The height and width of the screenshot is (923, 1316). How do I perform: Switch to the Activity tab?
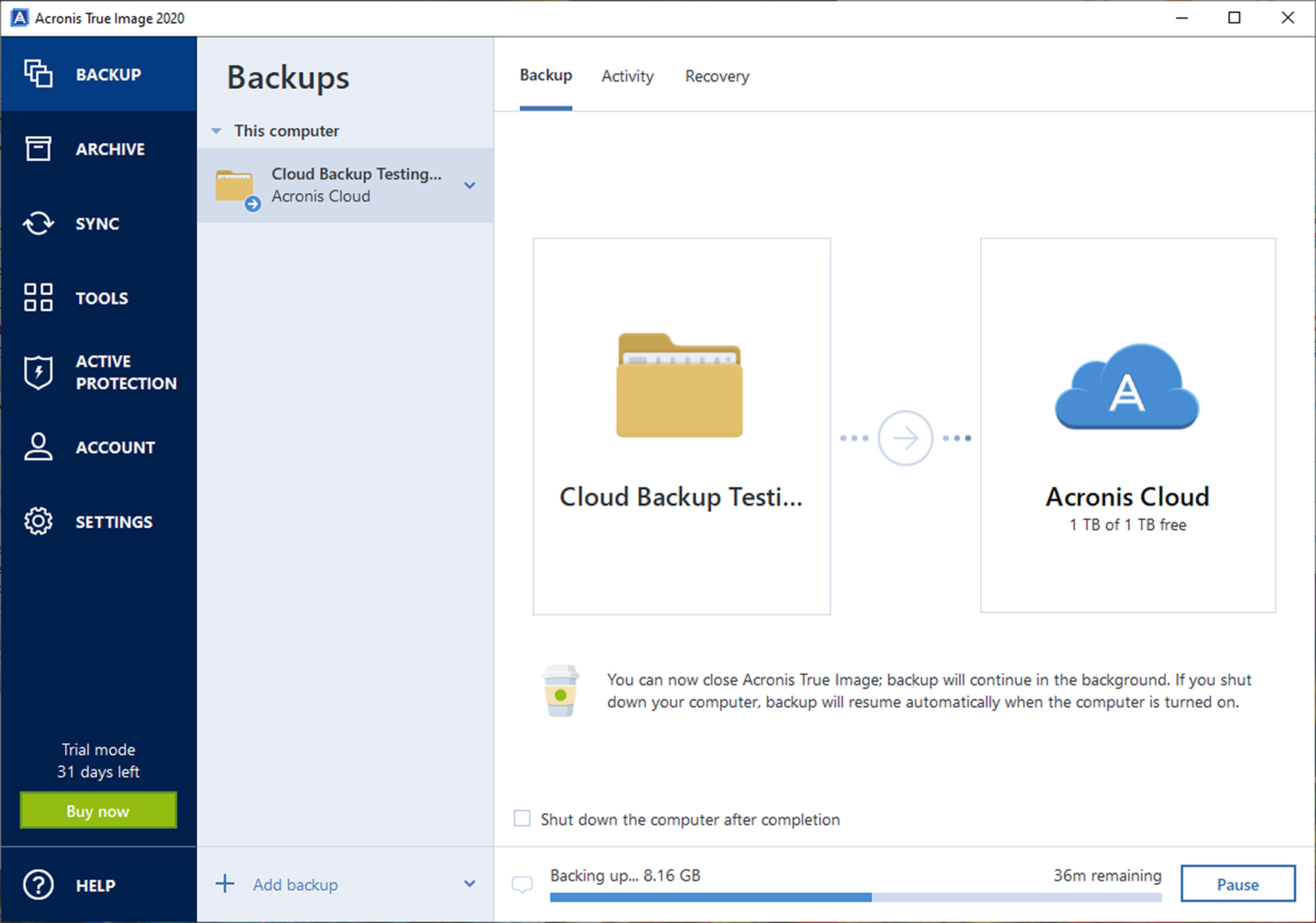(627, 75)
